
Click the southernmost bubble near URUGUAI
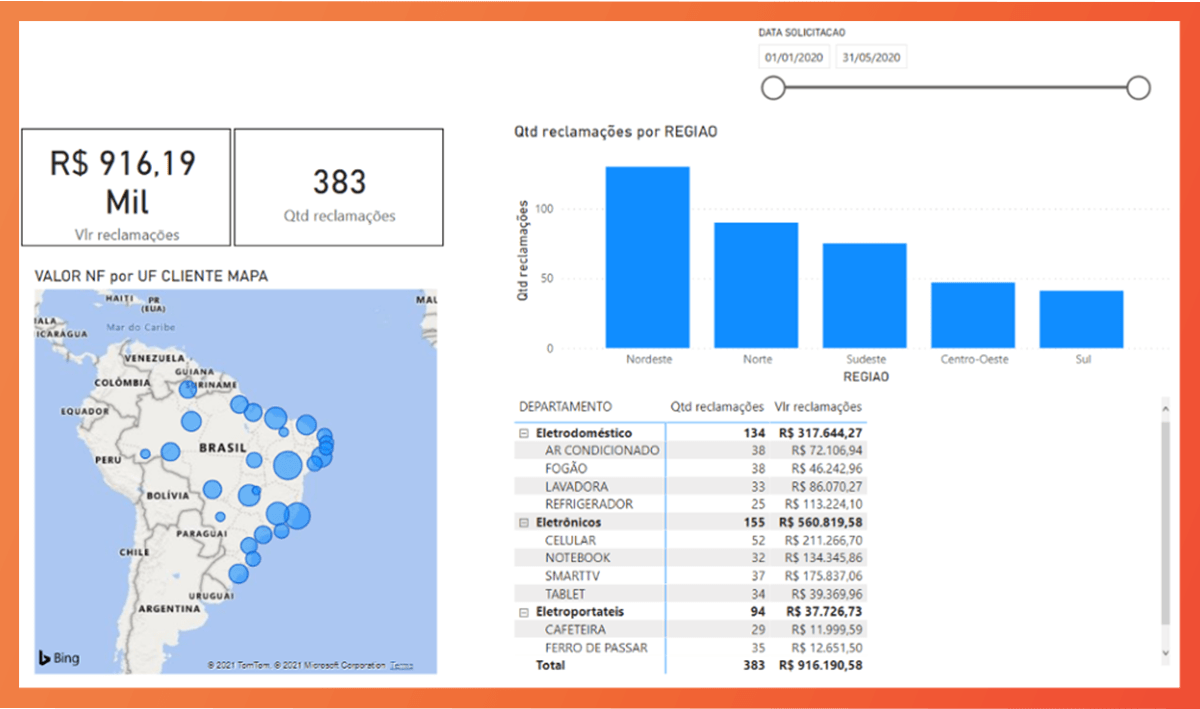point(240,574)
